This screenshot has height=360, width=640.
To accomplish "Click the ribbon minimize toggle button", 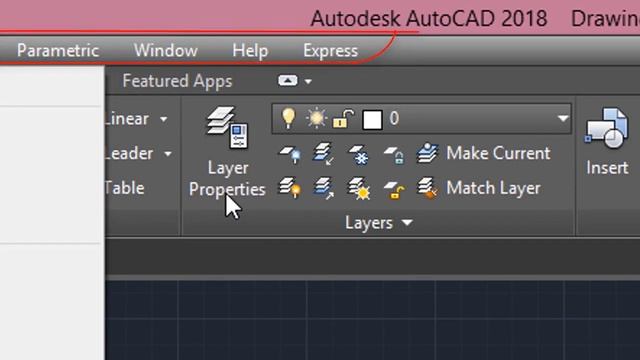I will click(288, 80).
